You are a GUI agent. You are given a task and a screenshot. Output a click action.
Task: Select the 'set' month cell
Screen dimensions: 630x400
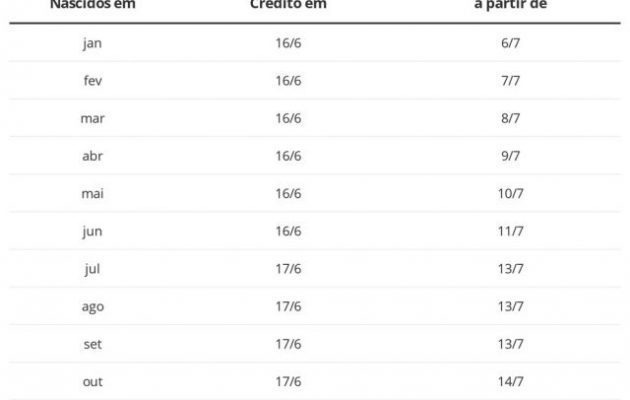92,344
